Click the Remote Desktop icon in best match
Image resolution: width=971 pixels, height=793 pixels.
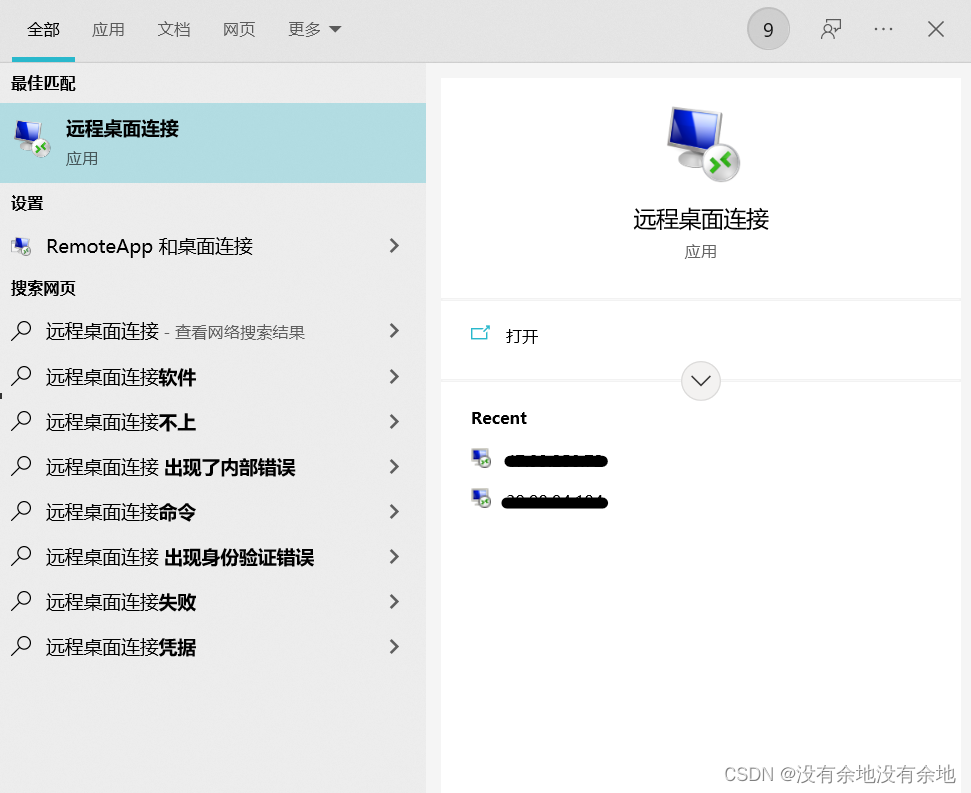click(32, 139)
